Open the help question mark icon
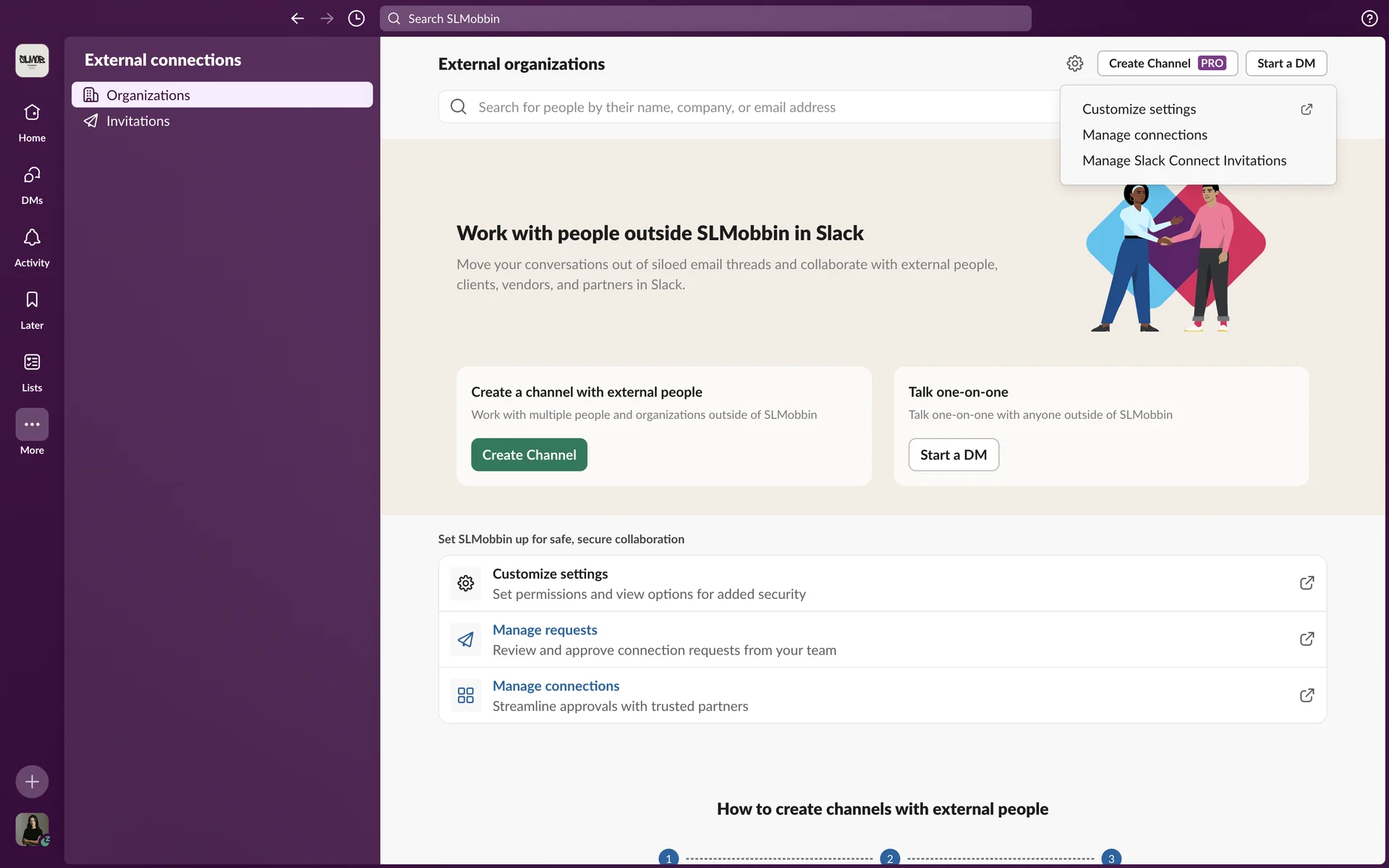1389x868 pixels. 1369,19
